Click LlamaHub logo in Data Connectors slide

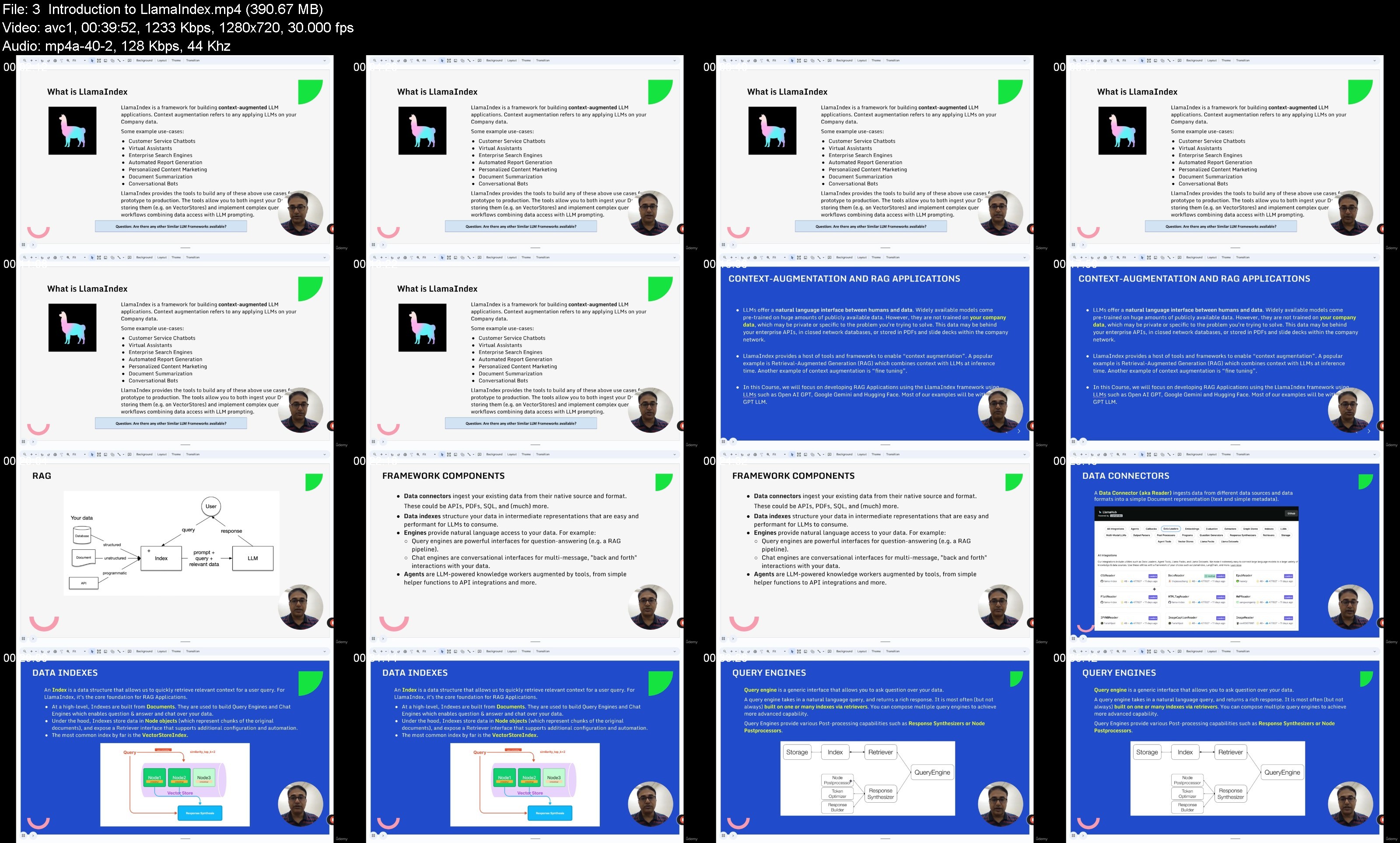(x=1108, y=512)
